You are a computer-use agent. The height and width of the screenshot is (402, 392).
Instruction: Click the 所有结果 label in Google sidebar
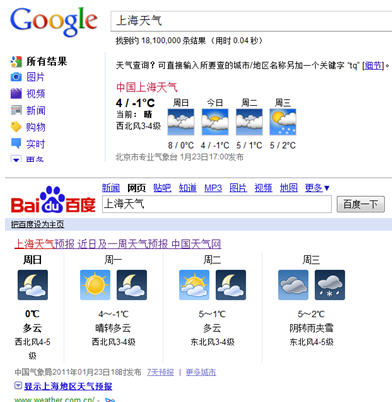point(47,61)
